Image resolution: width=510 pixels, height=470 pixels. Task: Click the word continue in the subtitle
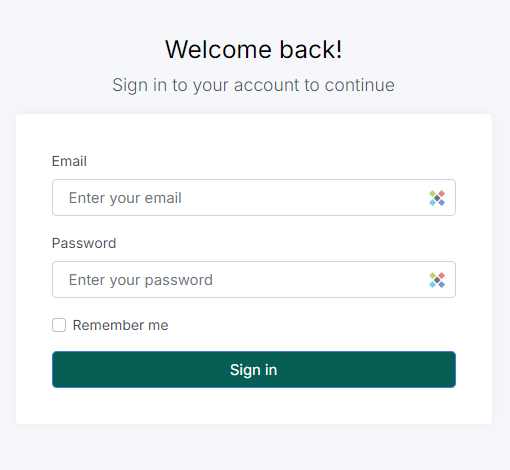(x=360, y=85)
